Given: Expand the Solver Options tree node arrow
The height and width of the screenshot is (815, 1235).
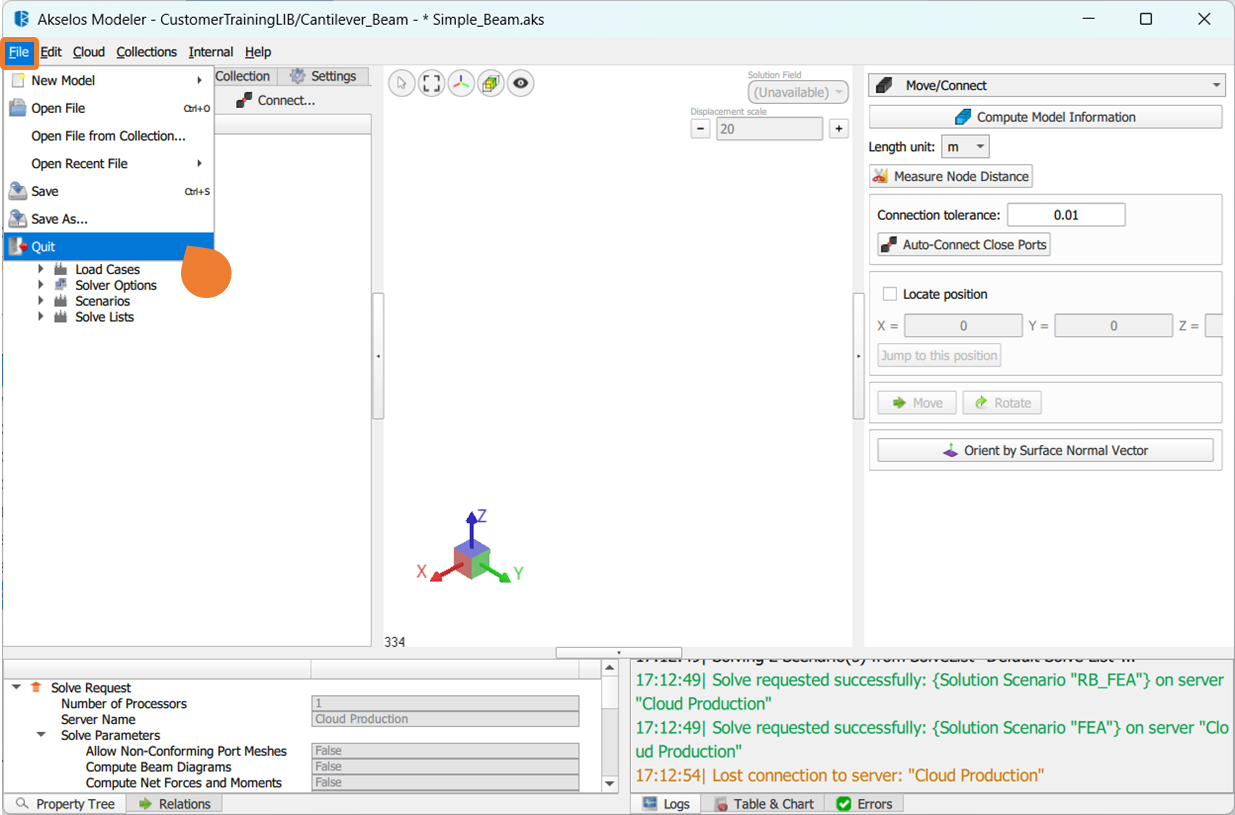Looking at the screenshot, I should pos(41,285).
